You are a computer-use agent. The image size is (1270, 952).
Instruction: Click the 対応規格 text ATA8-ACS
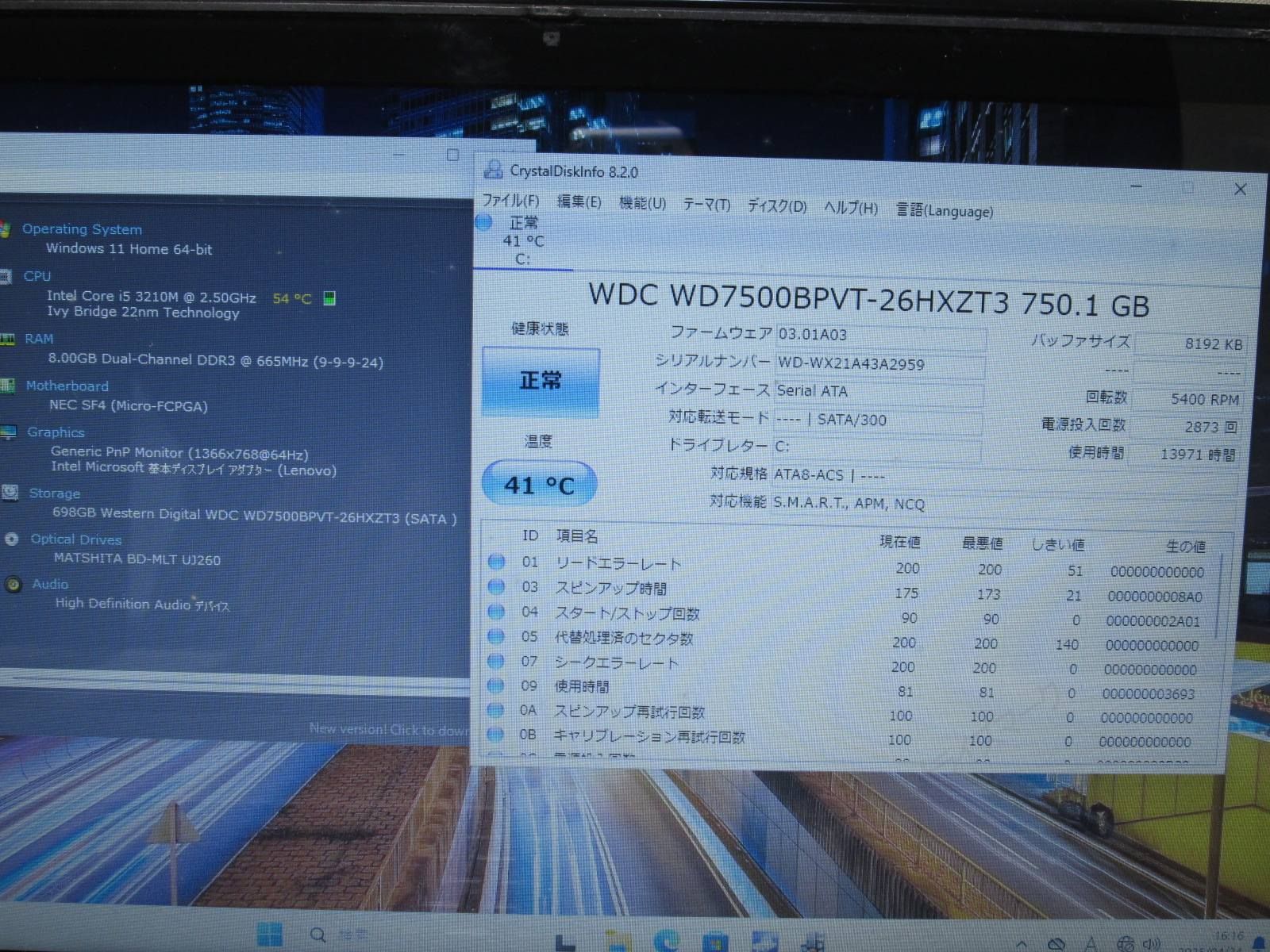pos(808,474)
